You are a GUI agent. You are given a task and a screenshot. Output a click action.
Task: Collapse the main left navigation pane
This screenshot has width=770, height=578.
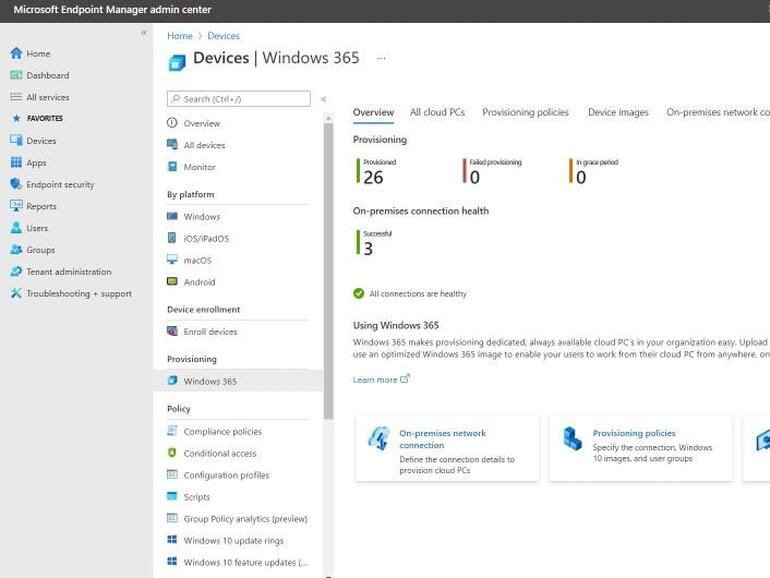pyautogui.click(x=144, y=32)
